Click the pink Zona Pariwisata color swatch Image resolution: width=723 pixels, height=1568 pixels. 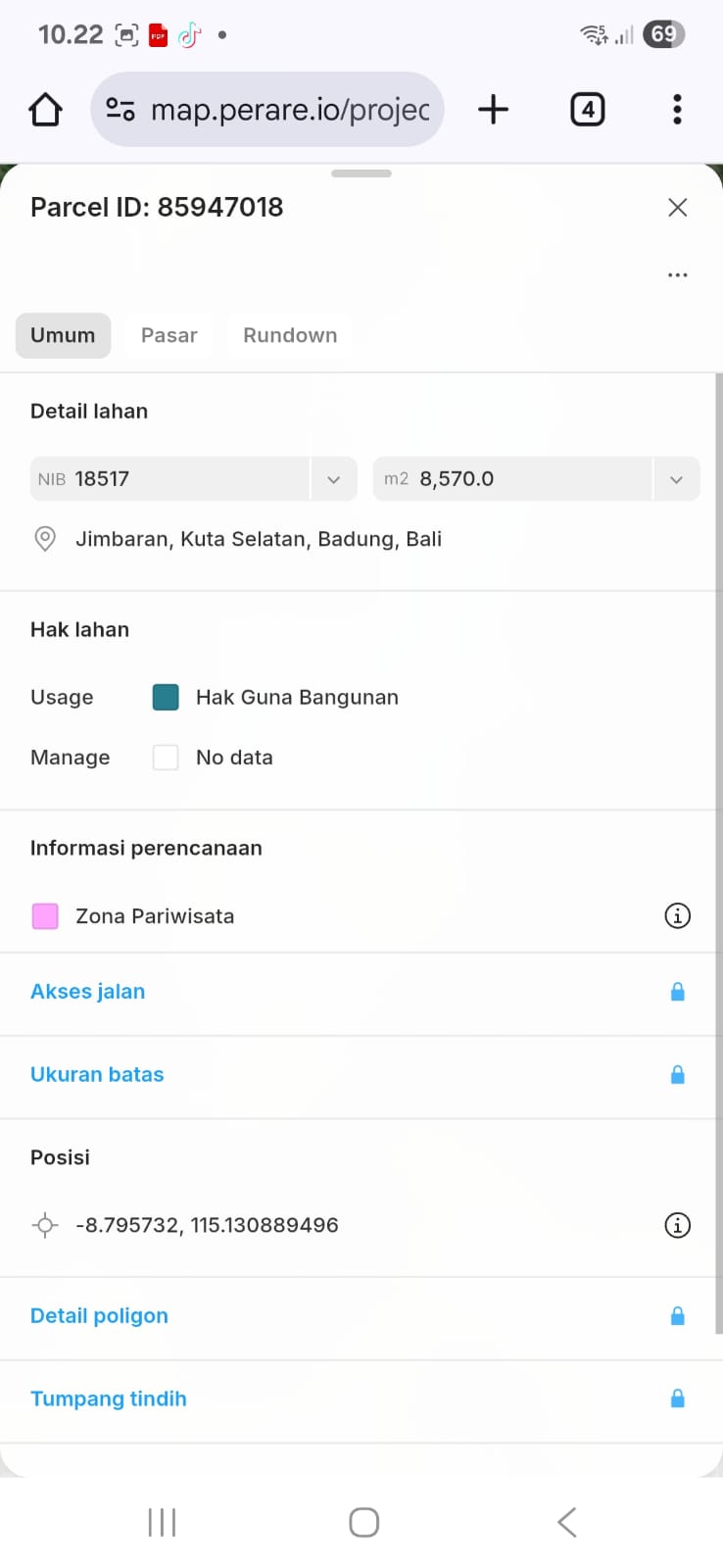[x=45, y=916]
